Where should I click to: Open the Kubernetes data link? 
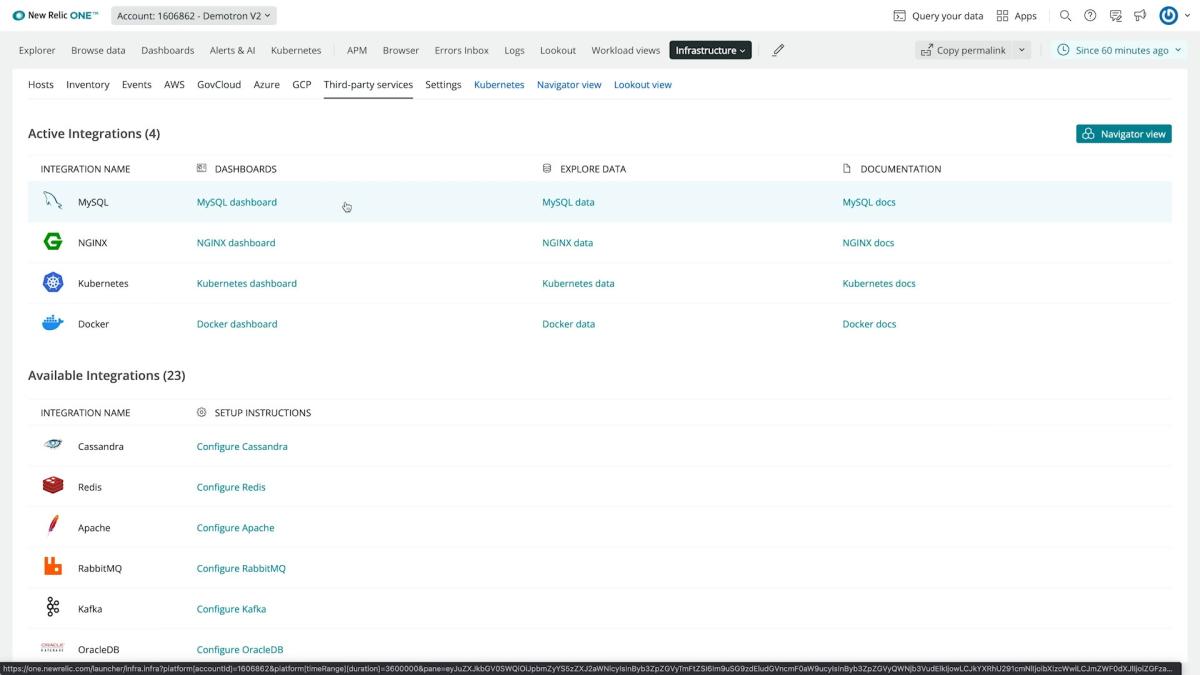[578, 283]
